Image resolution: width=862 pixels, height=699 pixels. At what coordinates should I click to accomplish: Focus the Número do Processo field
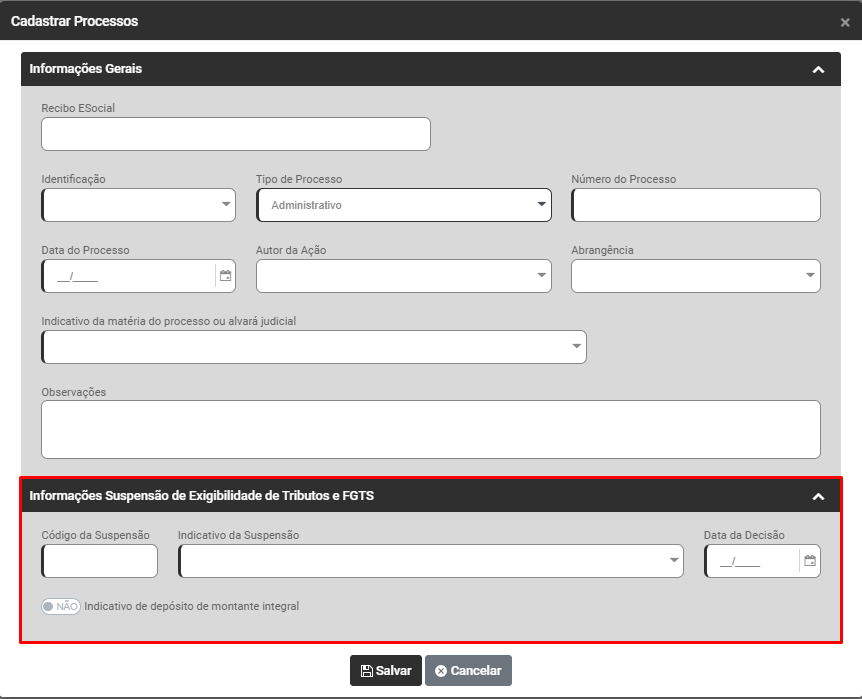tap(695, 205)
